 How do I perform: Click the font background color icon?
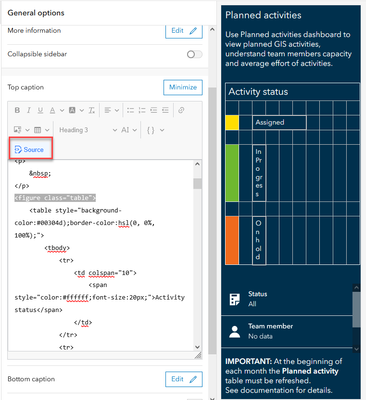tap(72, 110)
